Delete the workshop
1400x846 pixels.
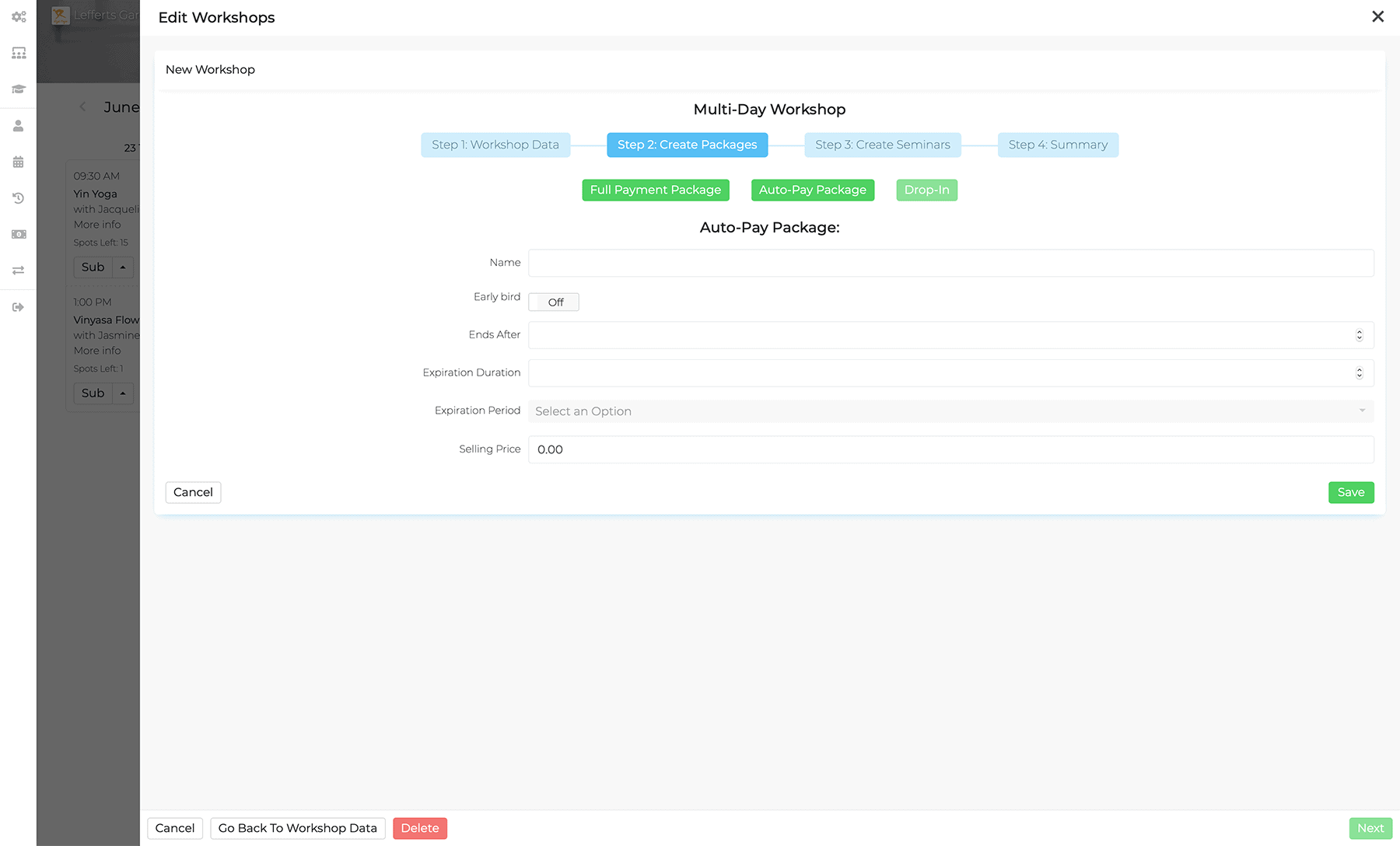coord(420,828)
